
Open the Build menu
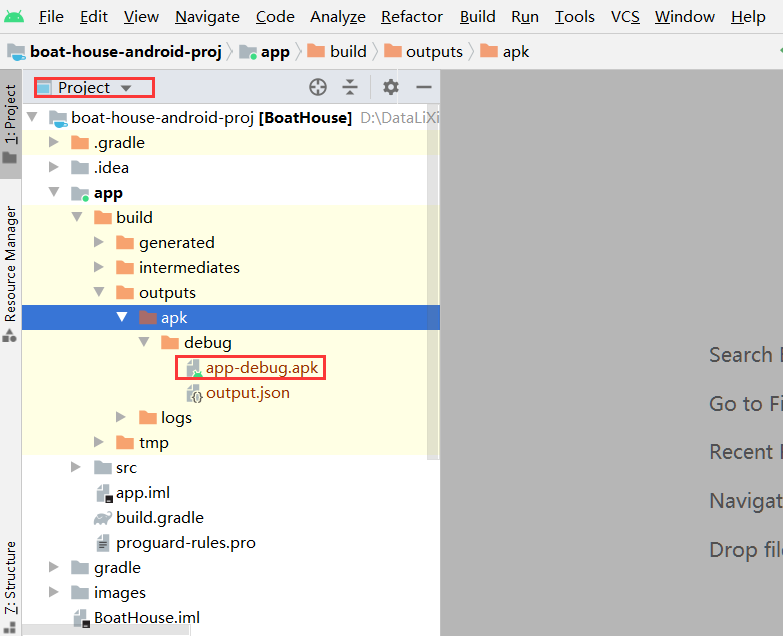click(478, 17)
